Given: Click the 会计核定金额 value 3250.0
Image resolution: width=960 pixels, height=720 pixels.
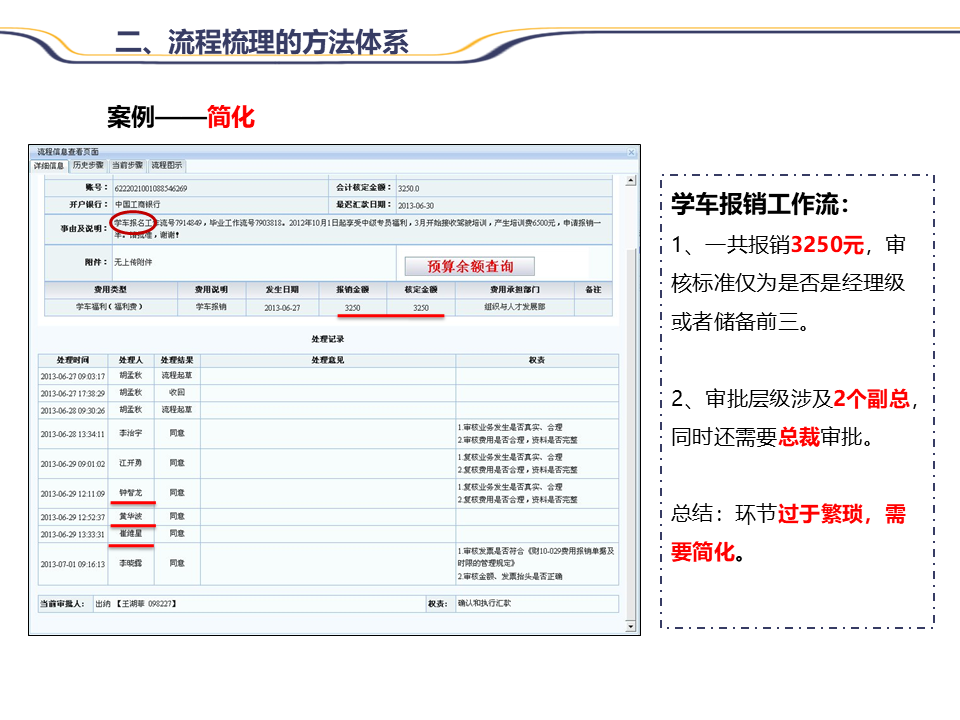Looking at the screenshot, I should point(408,189).
